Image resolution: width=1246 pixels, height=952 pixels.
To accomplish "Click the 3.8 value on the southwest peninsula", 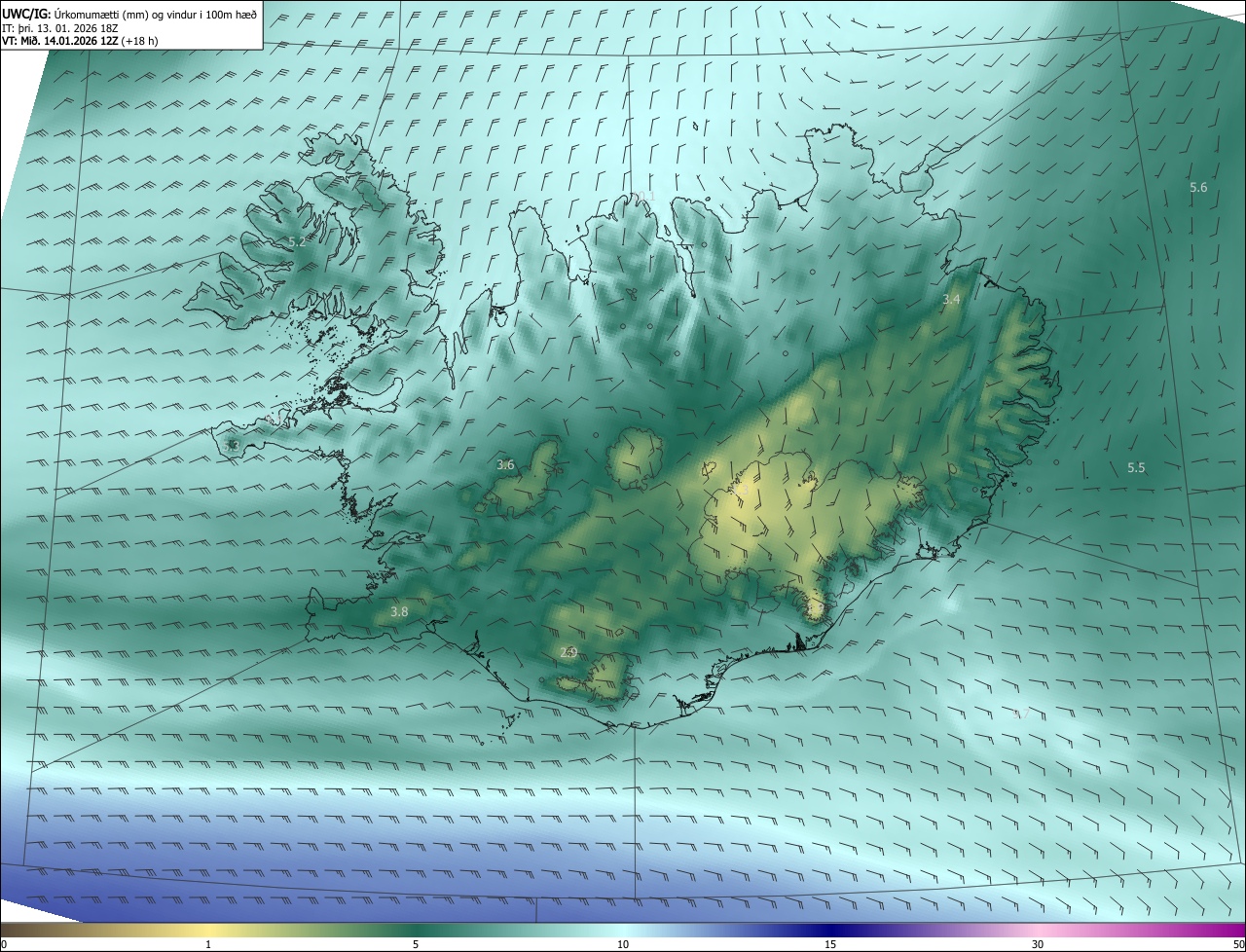I will [x=399, y=611].
